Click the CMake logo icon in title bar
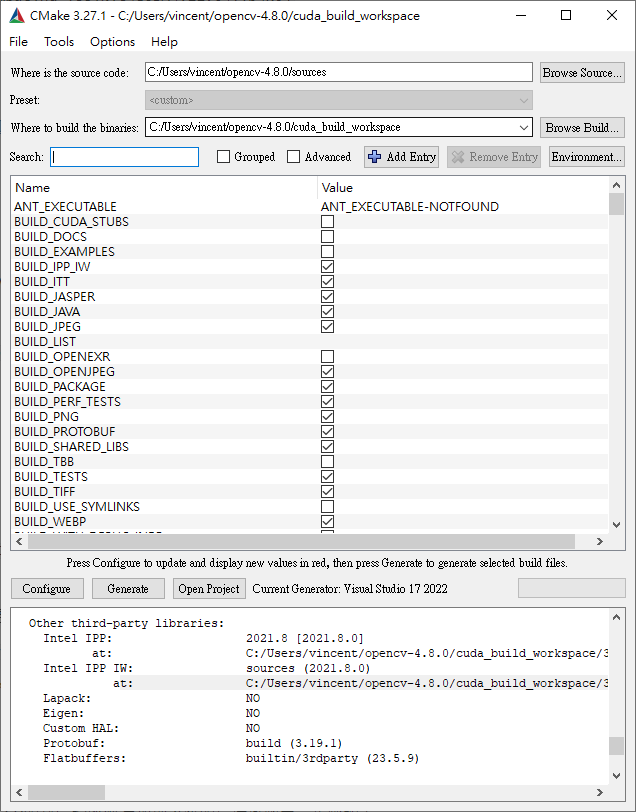 pyautogui.click(x=17, y=16)
